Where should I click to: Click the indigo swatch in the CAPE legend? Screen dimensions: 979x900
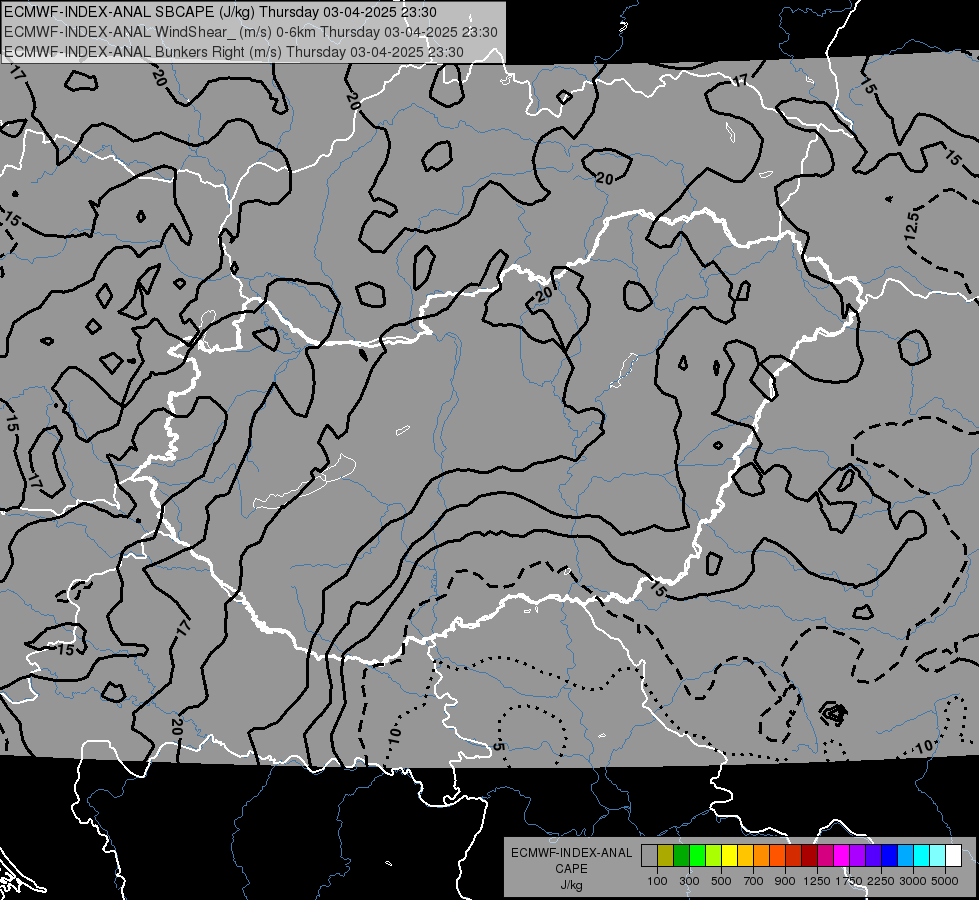pos(874,856)
